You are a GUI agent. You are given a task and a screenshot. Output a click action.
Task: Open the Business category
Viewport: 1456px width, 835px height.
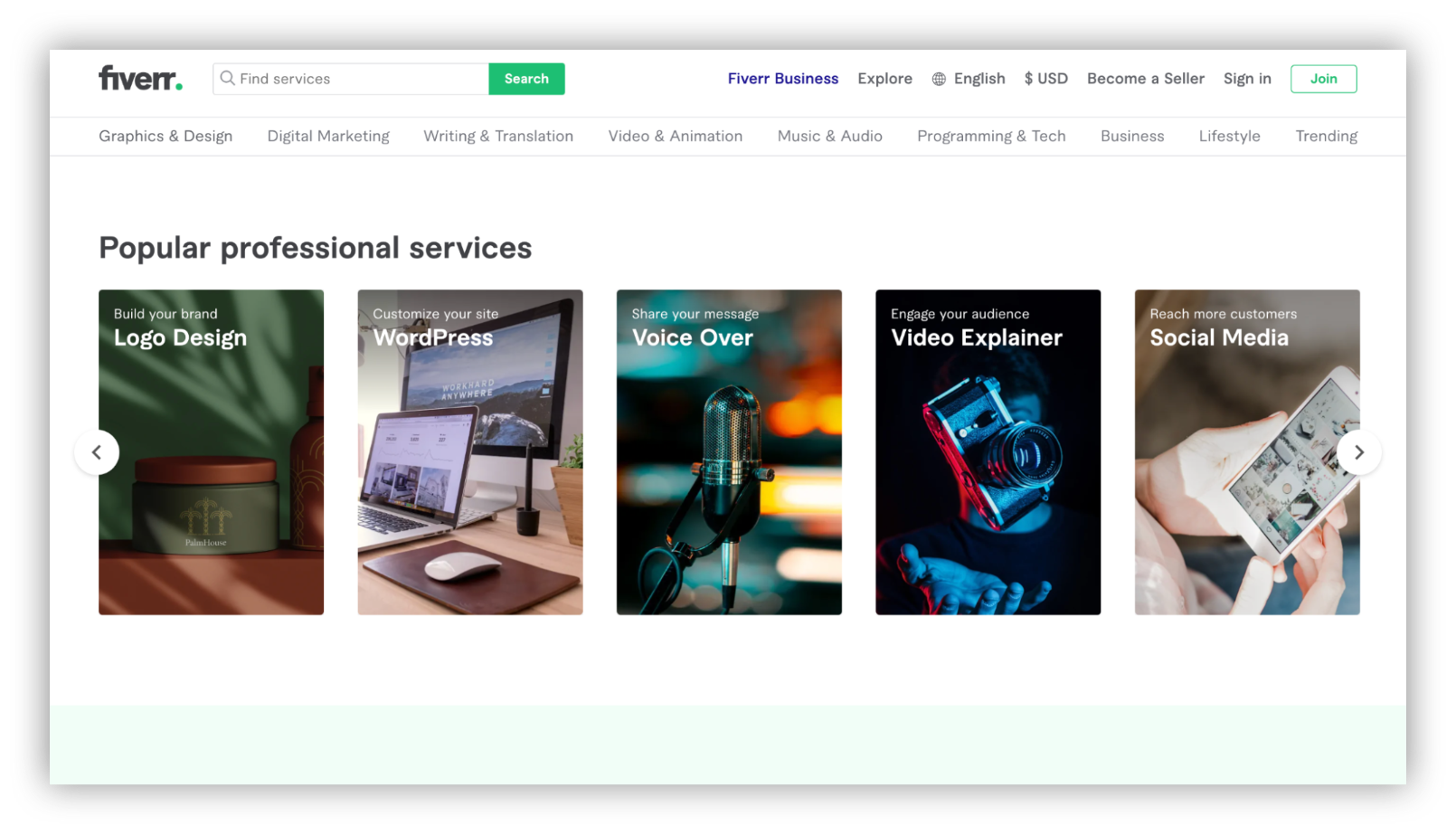pyautogui.click(x=1132, y=136)
